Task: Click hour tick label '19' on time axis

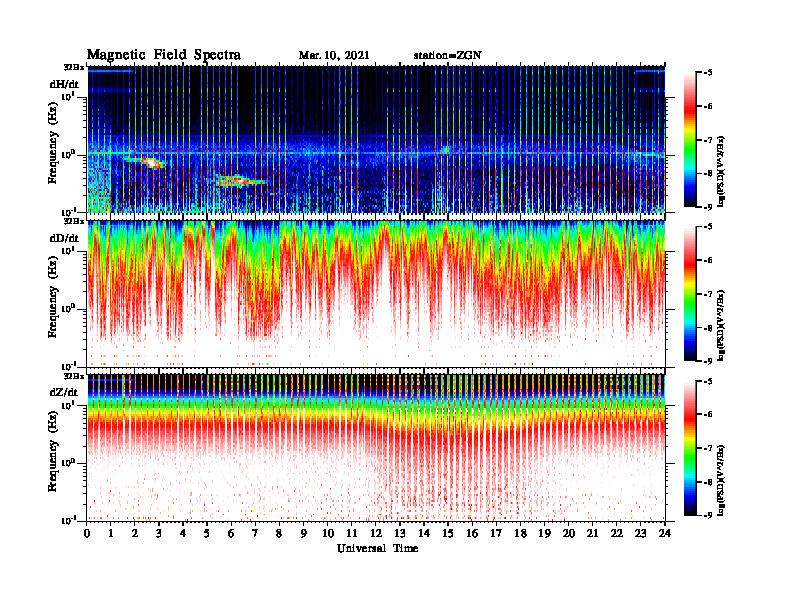Action: [544, 533]
